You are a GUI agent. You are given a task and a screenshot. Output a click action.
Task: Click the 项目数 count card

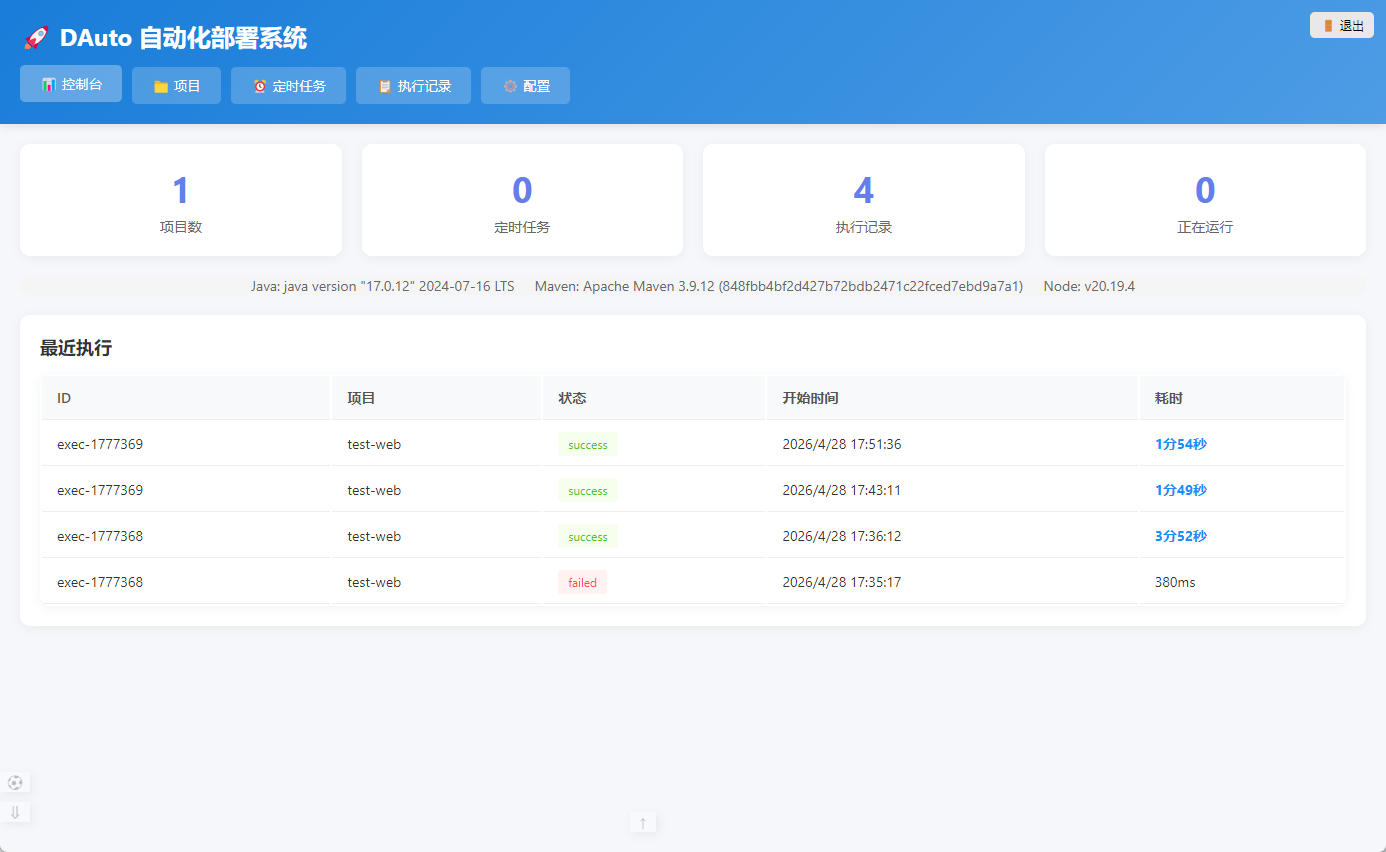tap(181, 200)
